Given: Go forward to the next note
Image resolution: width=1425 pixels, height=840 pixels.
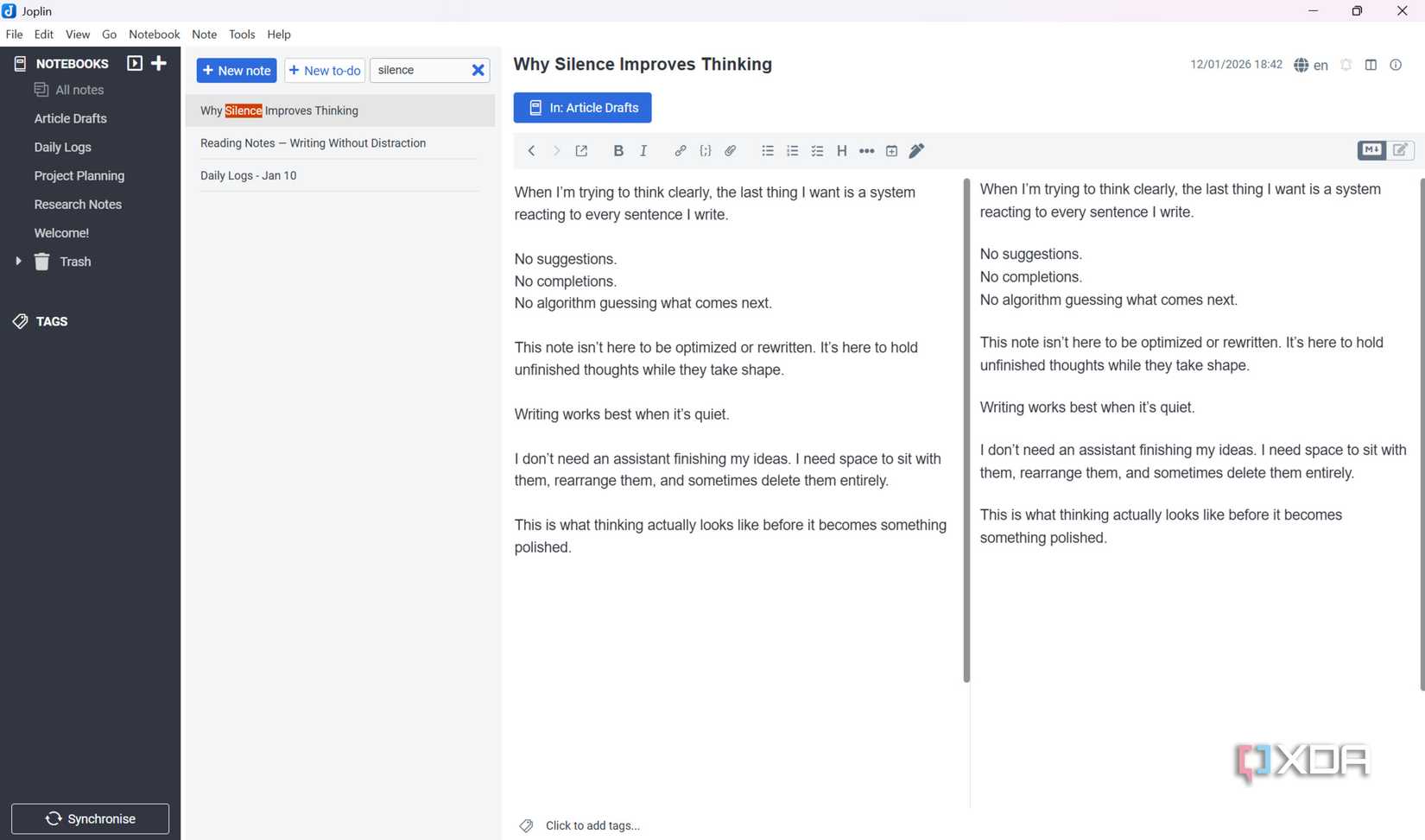Looking at the screenshot, I should (557, 151).
